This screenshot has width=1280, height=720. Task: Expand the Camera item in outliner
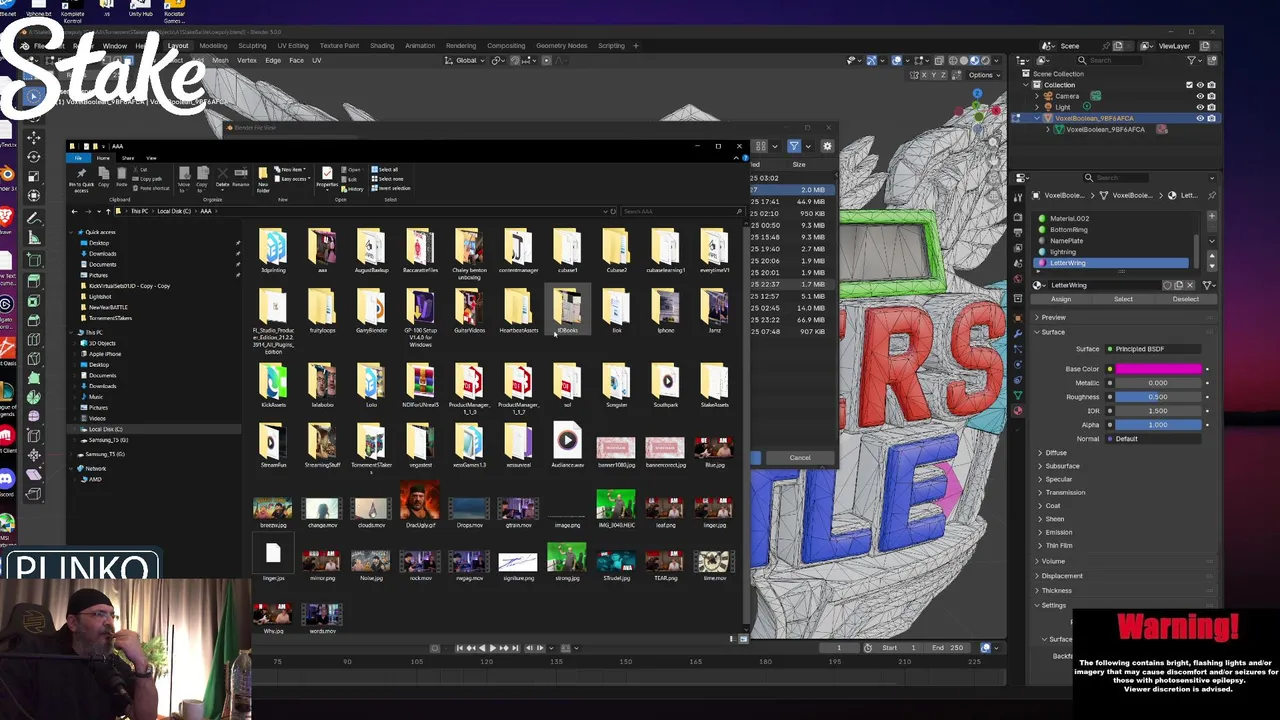tap(1037, 96)
